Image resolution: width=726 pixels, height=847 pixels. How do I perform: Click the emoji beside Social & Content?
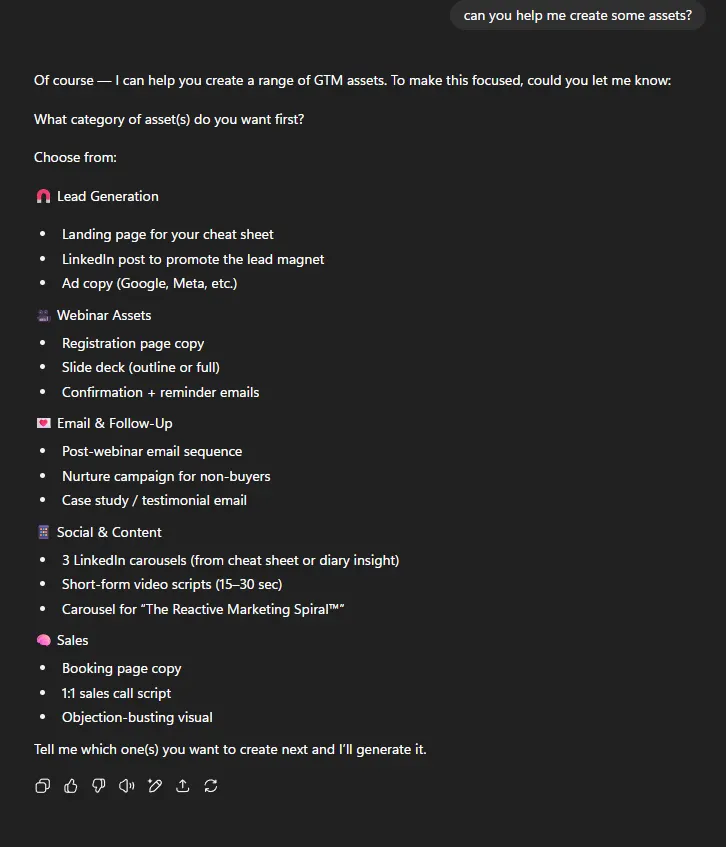(43, 533)
